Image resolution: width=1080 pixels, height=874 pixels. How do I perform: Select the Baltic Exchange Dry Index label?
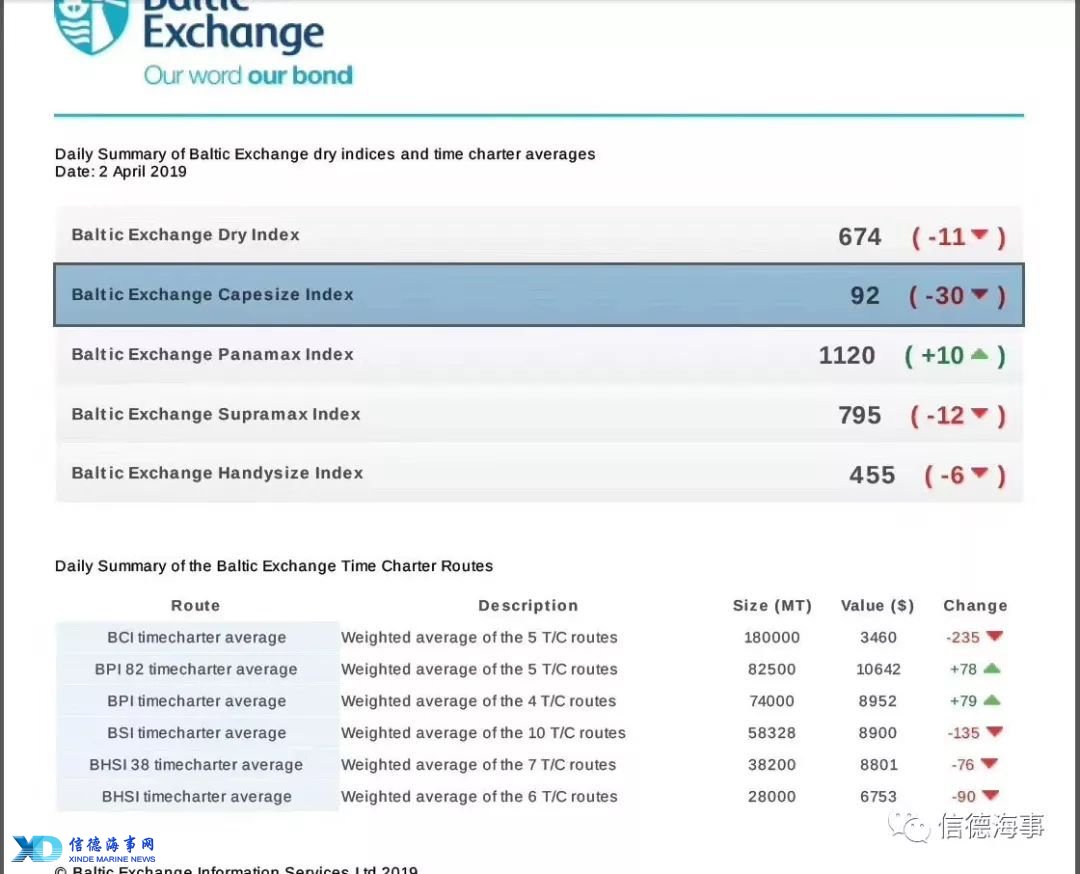pyautogui.click(x=185, y=235)
